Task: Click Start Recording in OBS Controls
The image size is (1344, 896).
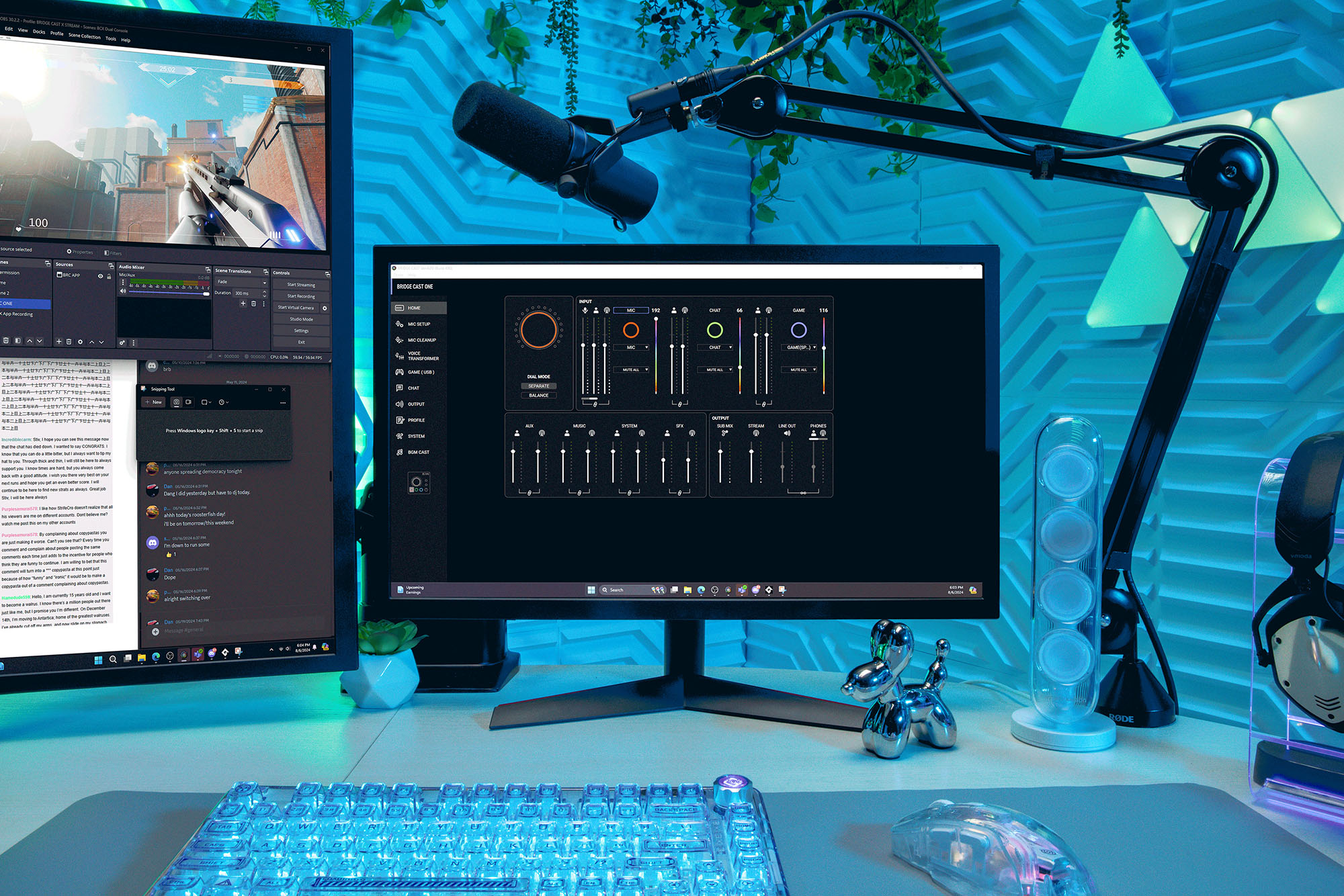Action: click(x=300, y=296)
